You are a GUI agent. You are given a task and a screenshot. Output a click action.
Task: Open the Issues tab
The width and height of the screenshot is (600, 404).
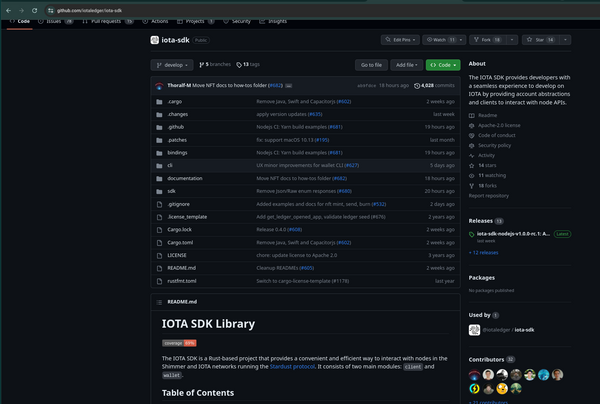tap(55, 21)
